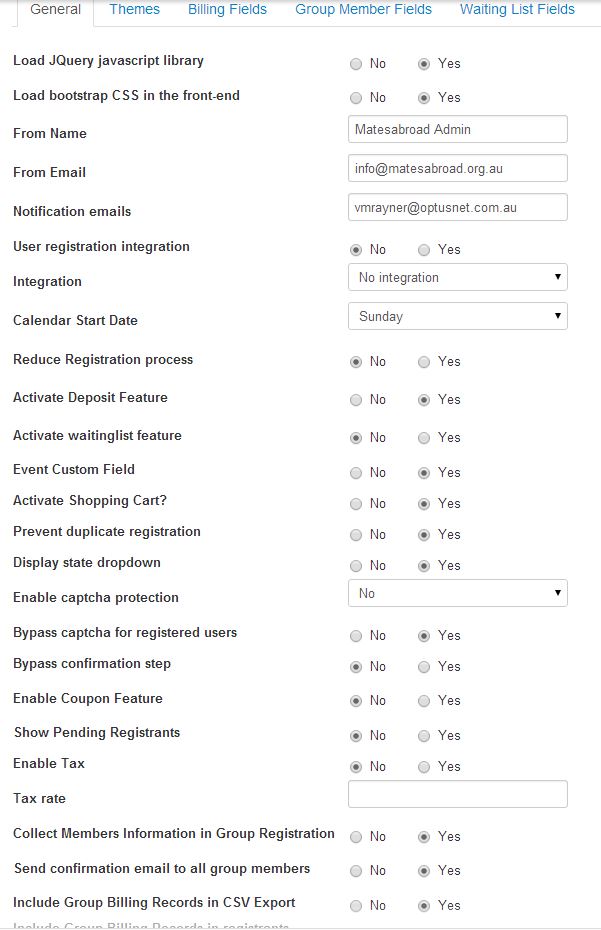The height and width of the screenshot is (930, 601).
Task: Enable Reduce Registration process with Yes
Action: 425,362
